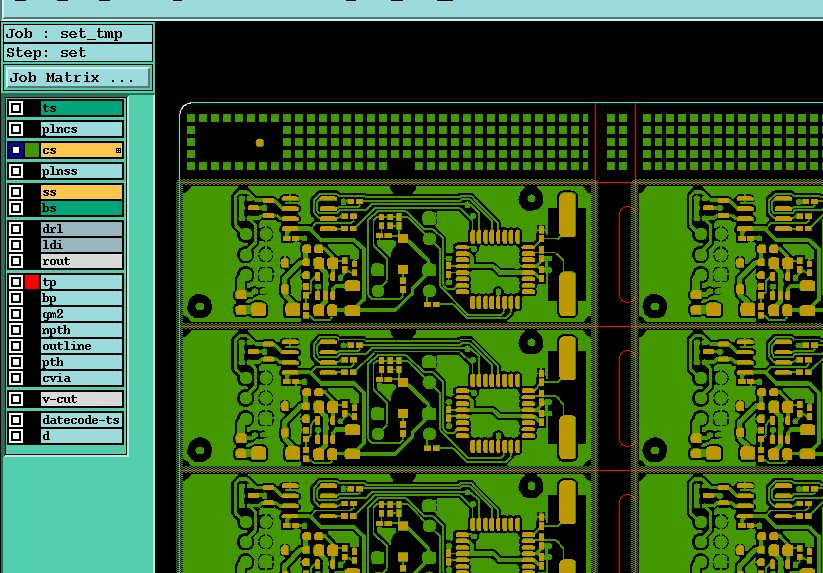The image size is (823, 573).
Task: Select the gm2 layer name
Action: tap(82, 314)
